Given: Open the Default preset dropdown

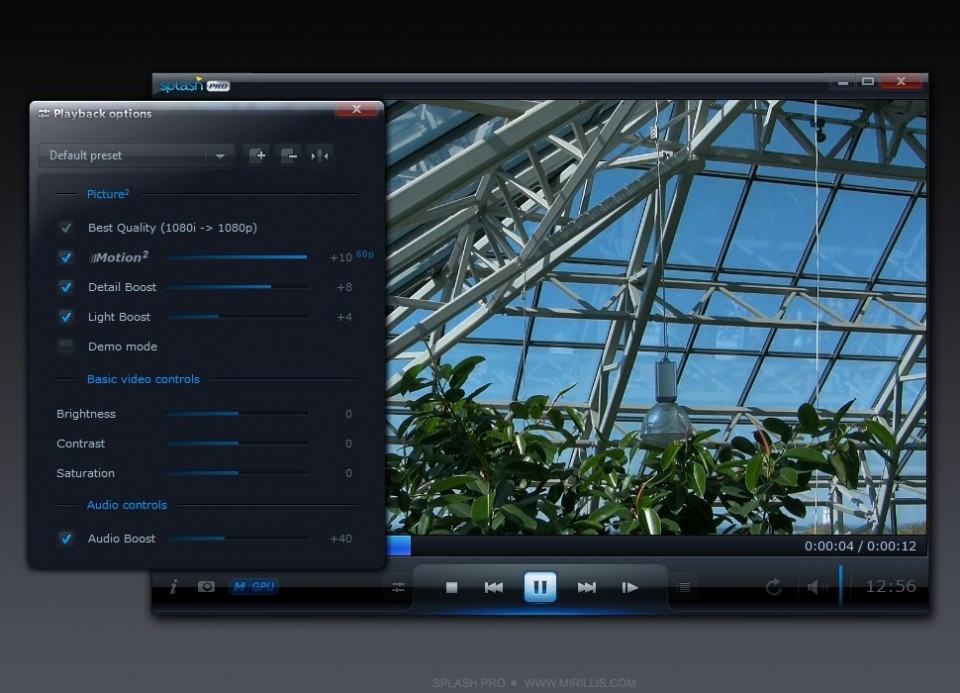Looking at the screenshot, I should coord(137,155).
